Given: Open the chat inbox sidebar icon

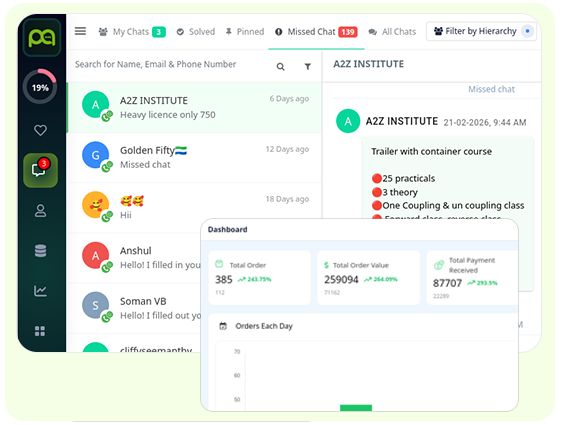Looking at the screenshot, I should click(40, 170).
